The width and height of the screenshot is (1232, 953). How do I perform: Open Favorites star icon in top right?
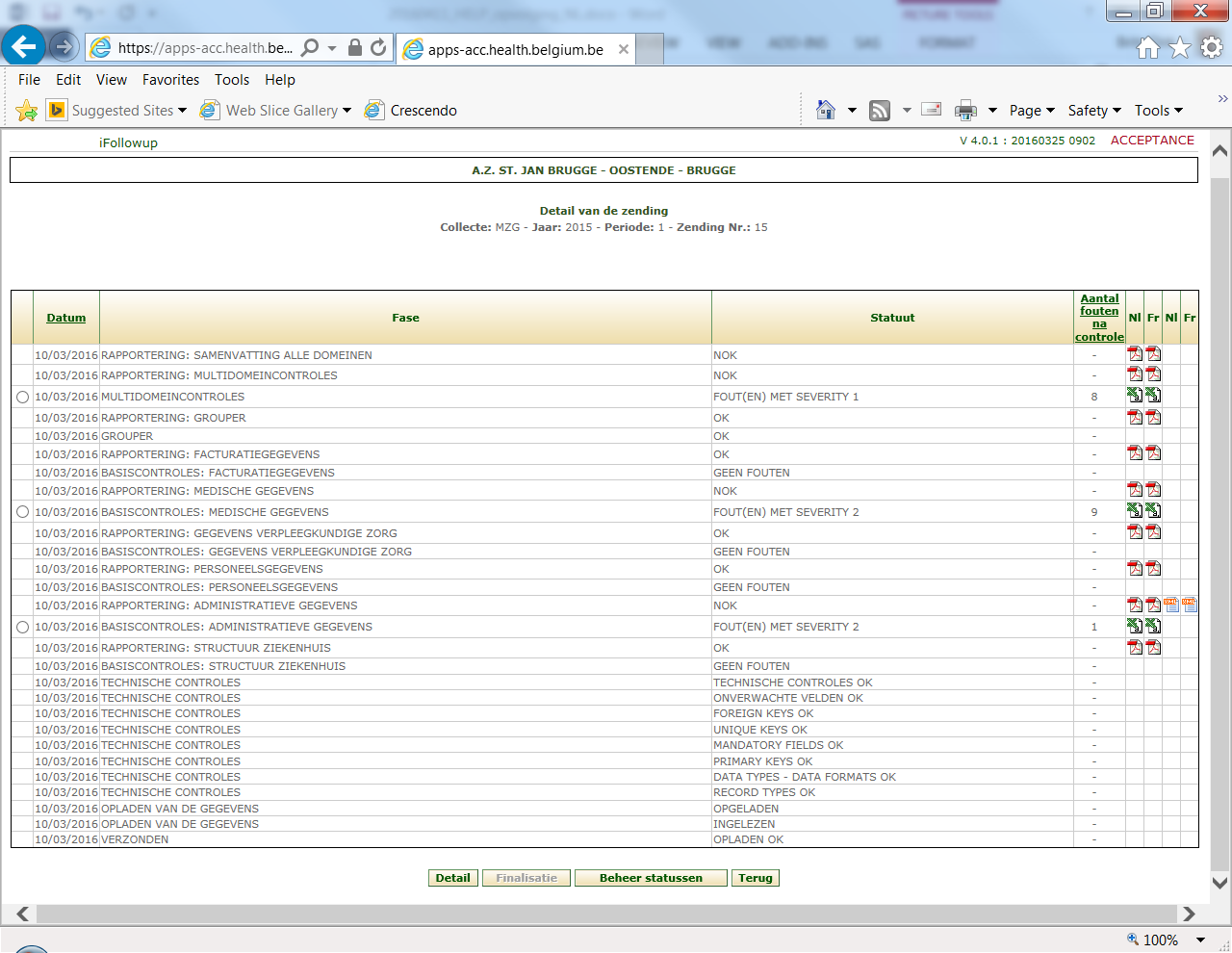(1180, 47)
